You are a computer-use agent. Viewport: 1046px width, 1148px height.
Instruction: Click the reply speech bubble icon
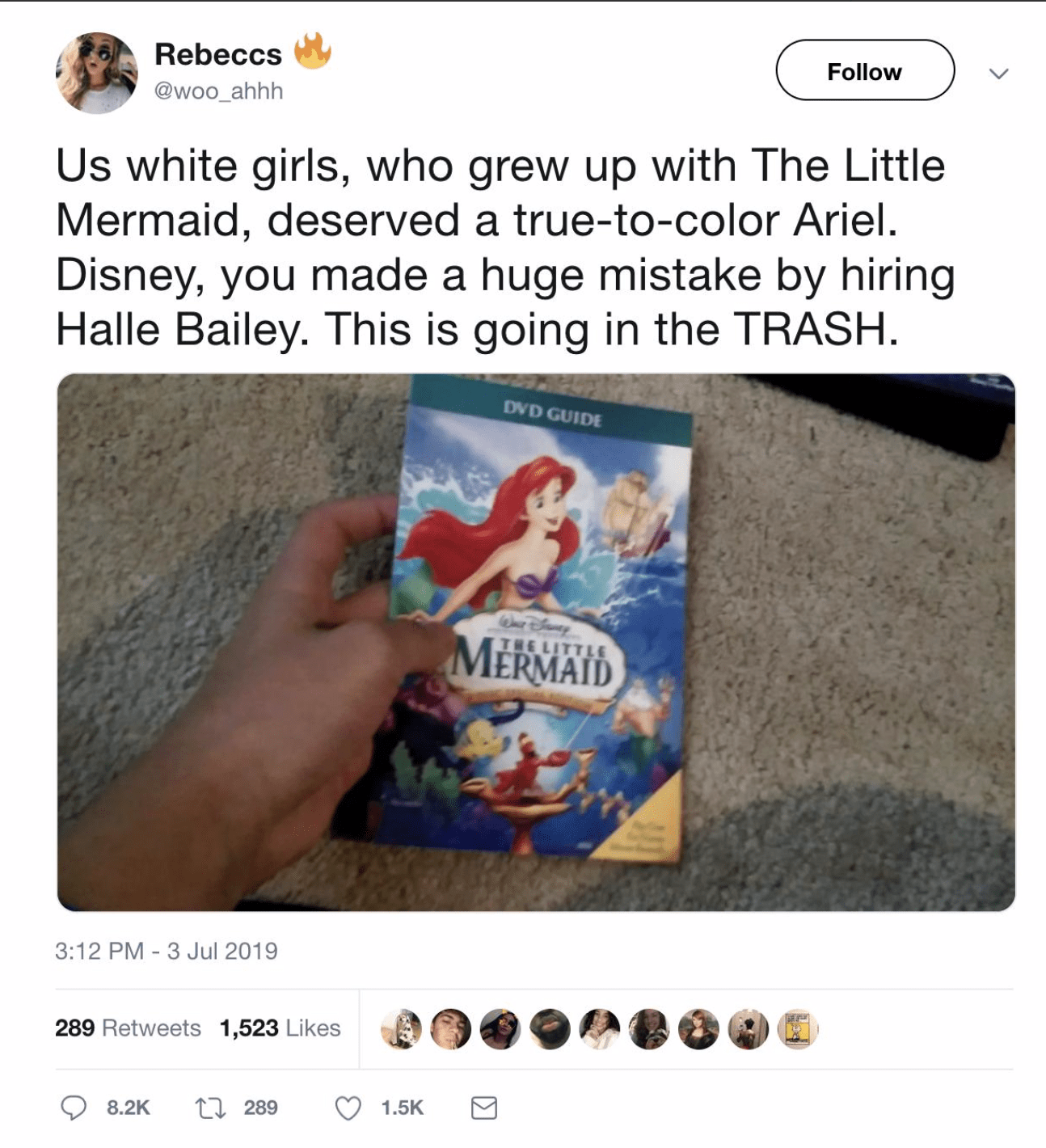(x=74, y=1108)
